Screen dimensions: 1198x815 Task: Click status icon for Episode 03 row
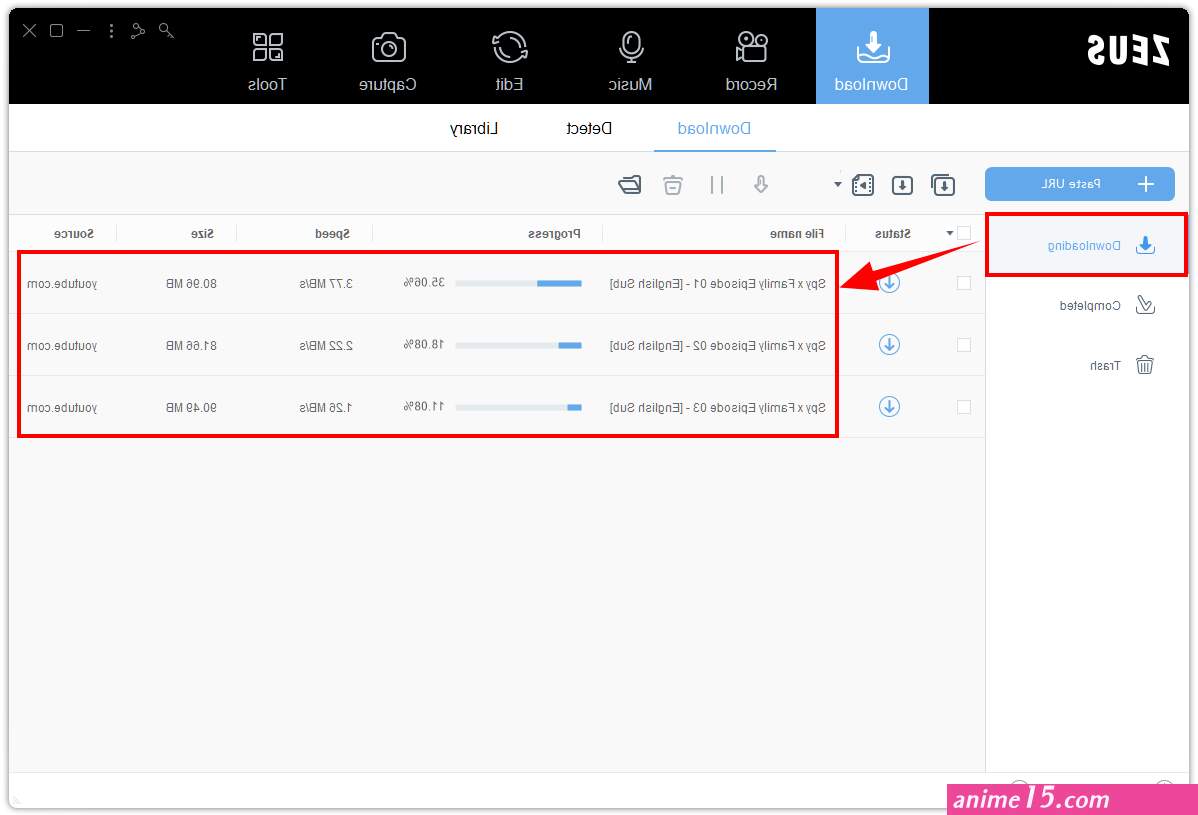click(x=889, y=407)
